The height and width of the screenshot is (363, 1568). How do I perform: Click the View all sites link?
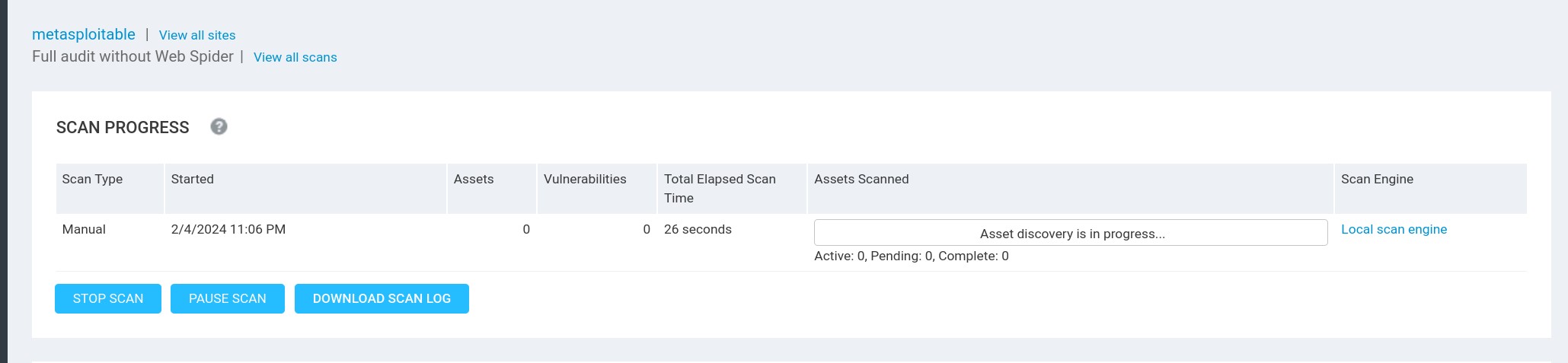[x=197, y=35]
